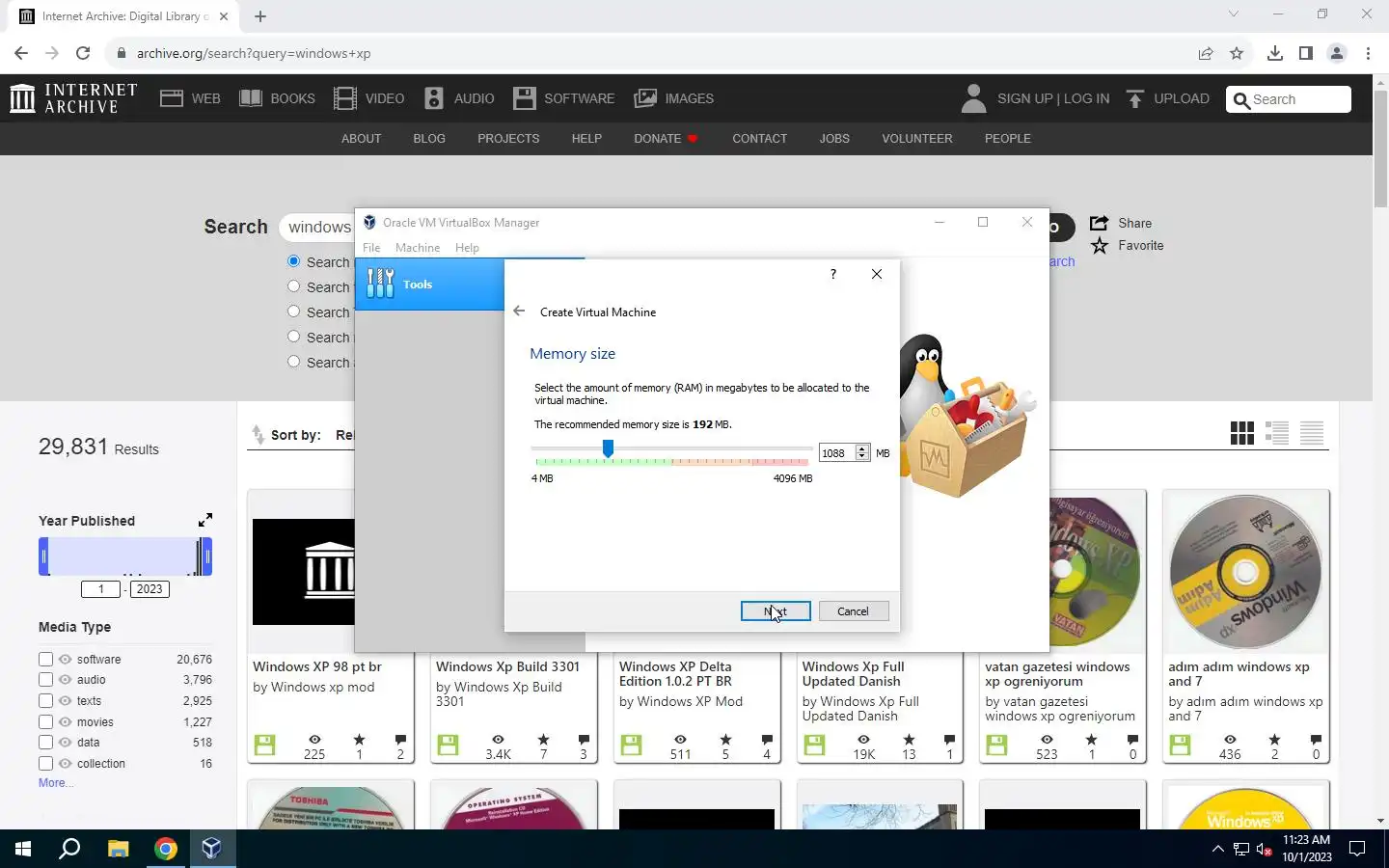Toggle eye icon next to software
1389x868 pixels.
coord(65,660)
